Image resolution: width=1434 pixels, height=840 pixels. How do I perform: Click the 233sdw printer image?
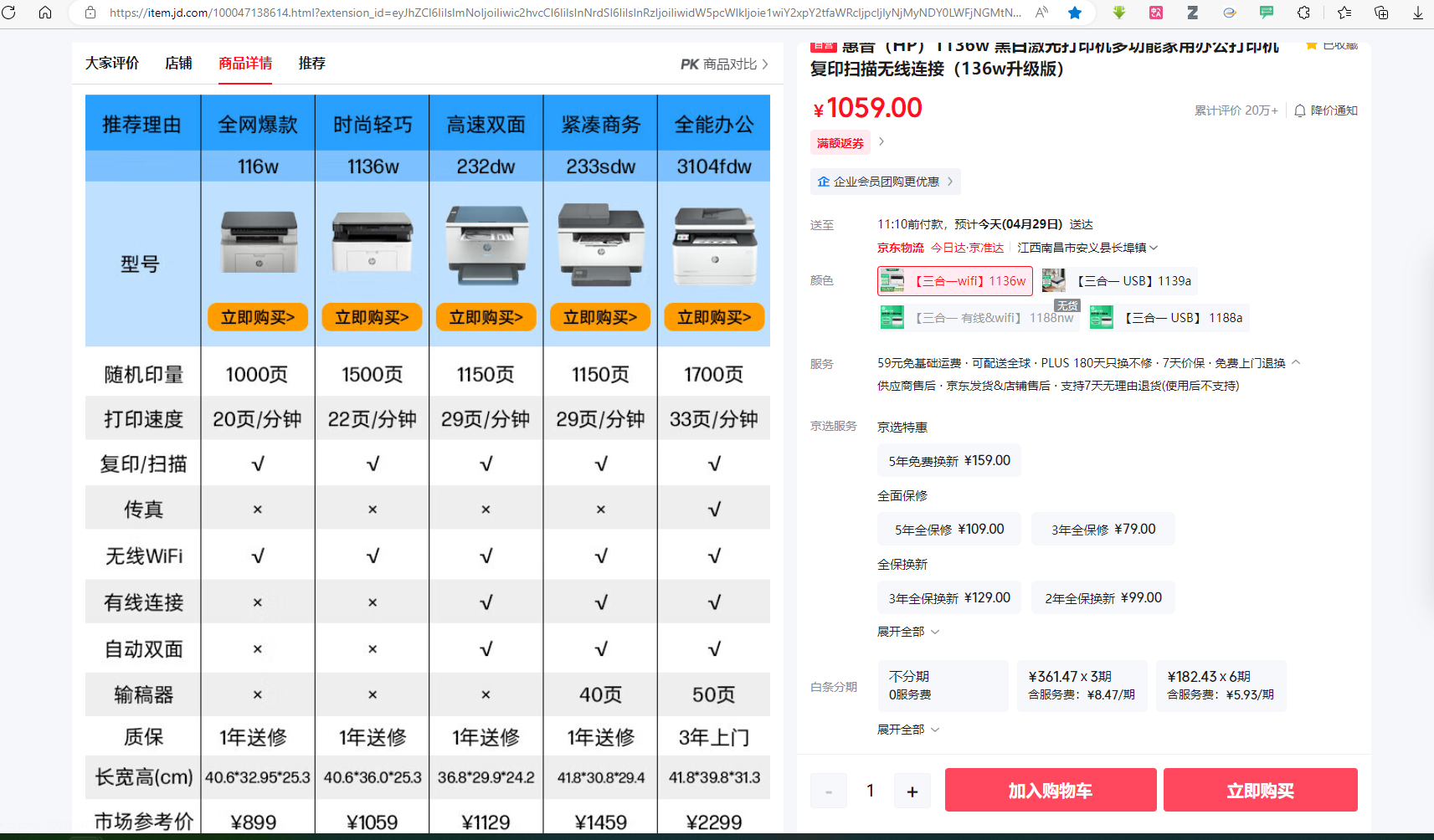(601, 244)
